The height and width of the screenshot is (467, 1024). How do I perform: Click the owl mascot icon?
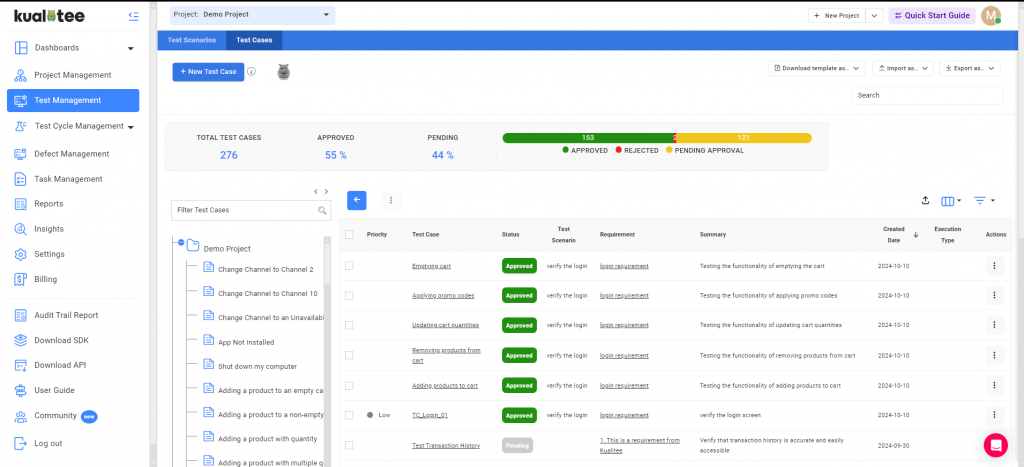tap(284, 72)
